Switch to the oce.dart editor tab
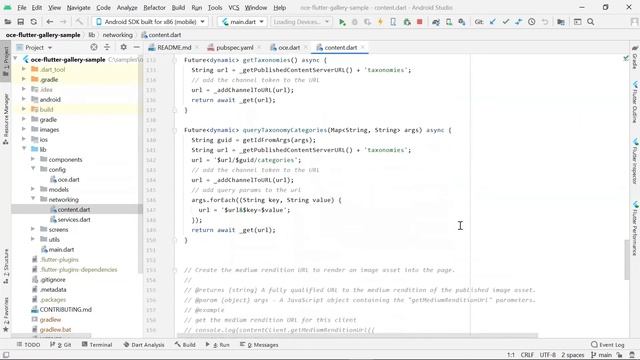Screen dimensions: 640x360 click(x=289, y=47)
